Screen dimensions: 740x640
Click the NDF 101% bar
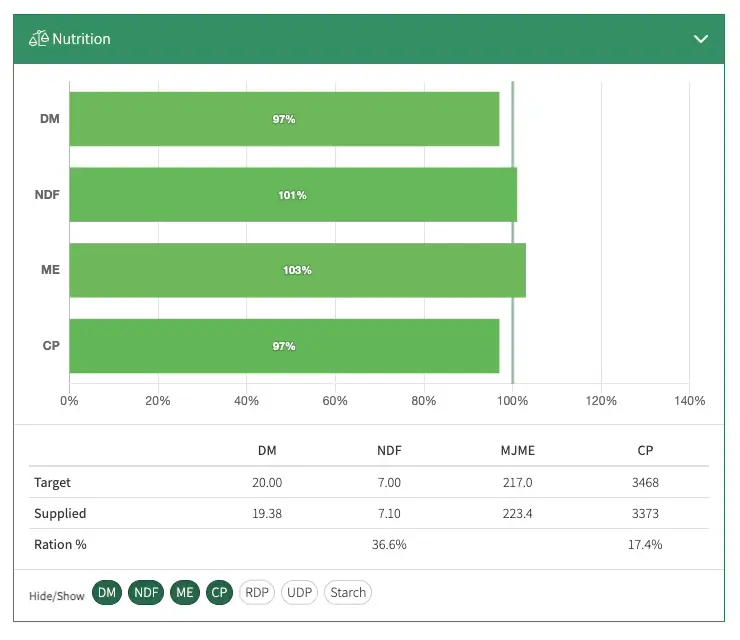(x=293, y=194)
